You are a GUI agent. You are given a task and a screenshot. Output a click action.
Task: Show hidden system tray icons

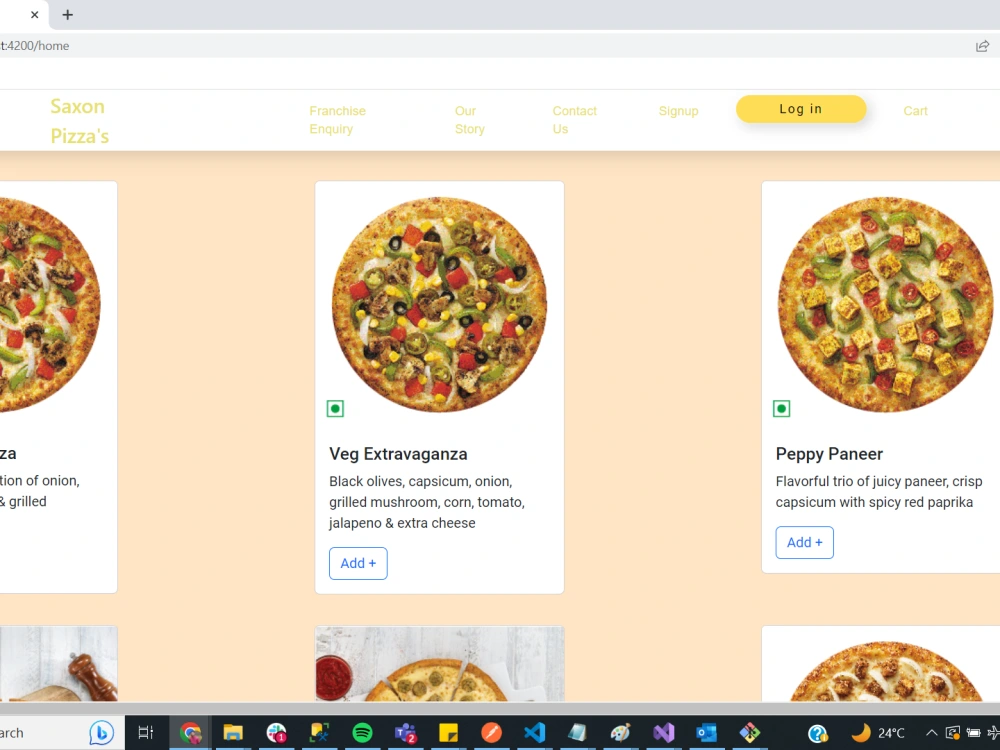coord(932,733)
